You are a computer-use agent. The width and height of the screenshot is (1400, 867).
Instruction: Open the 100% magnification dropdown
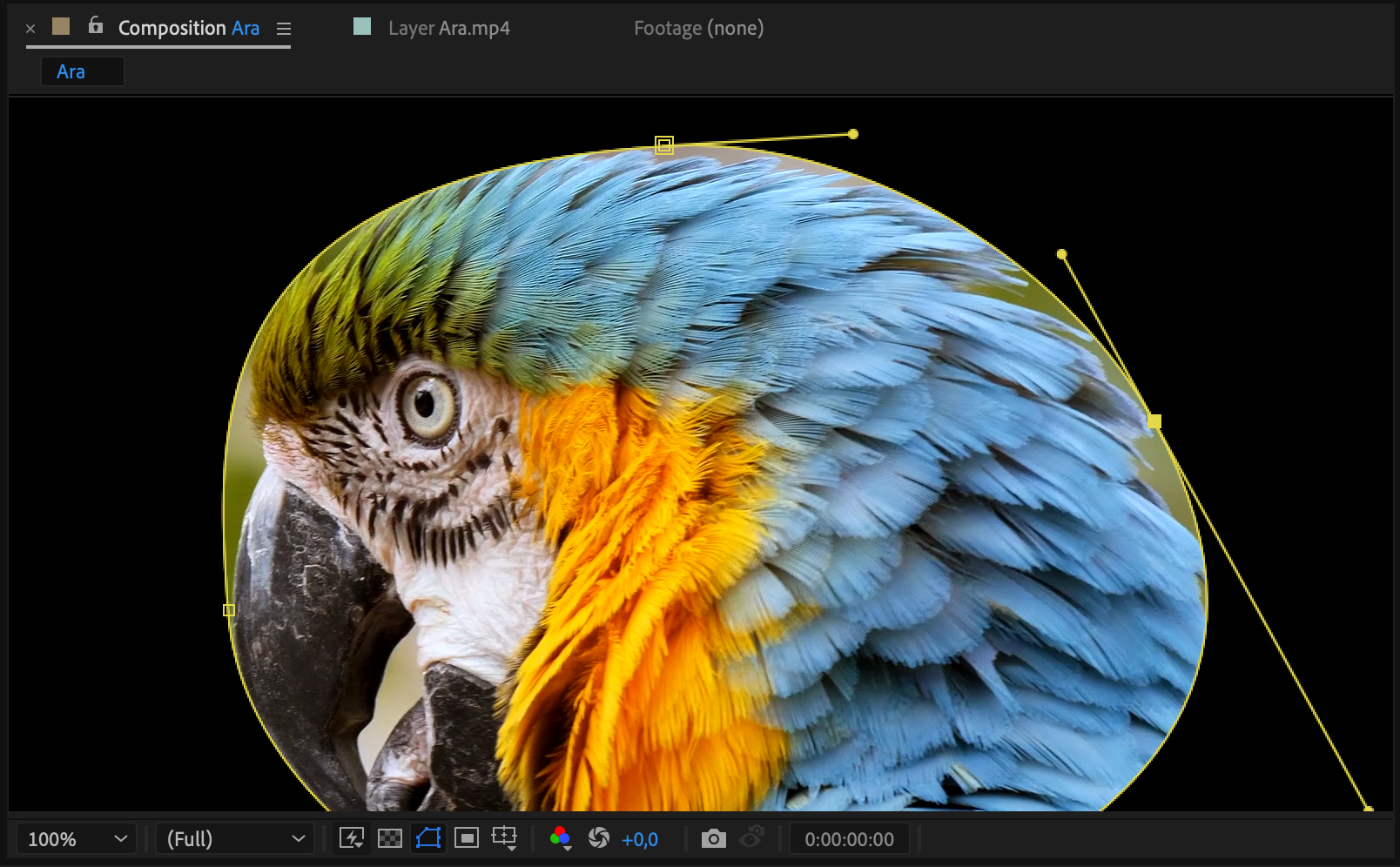click(77, 839)
